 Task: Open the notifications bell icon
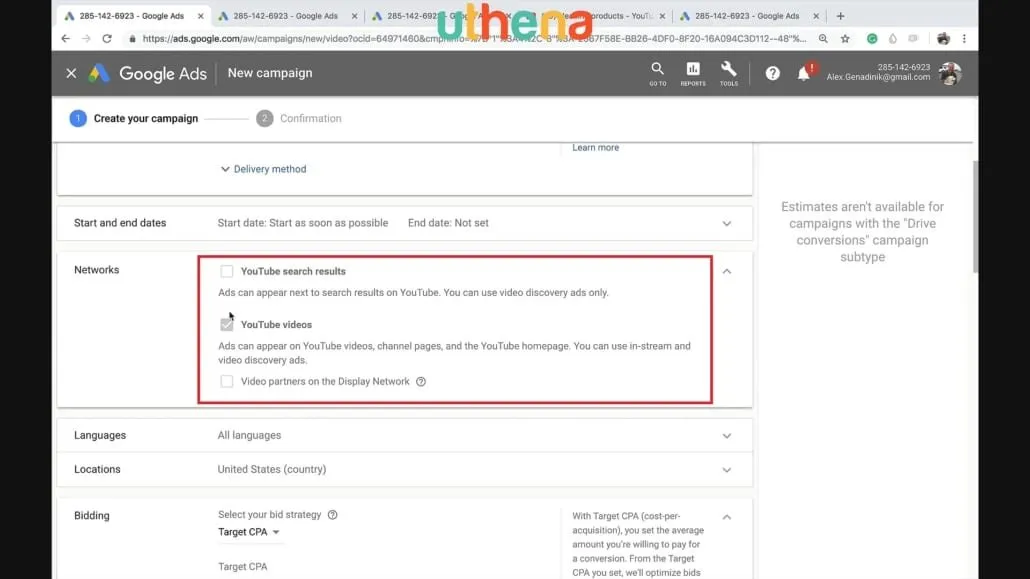[x=804, y=73]
